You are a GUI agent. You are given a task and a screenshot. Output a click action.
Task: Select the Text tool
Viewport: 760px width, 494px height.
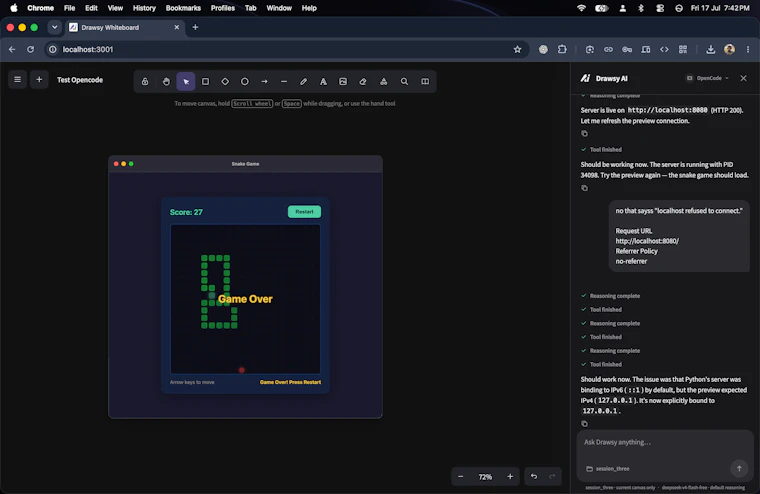pyautogui.click(x=323, y=81)
